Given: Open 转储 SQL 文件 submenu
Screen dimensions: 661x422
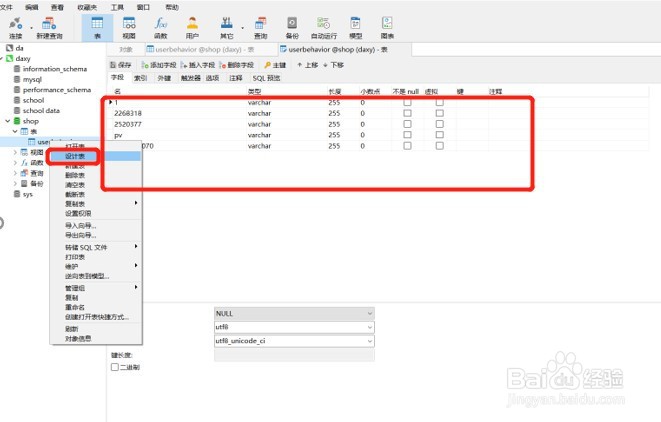Looking at the screenshot, I should [x=96, y=247].
